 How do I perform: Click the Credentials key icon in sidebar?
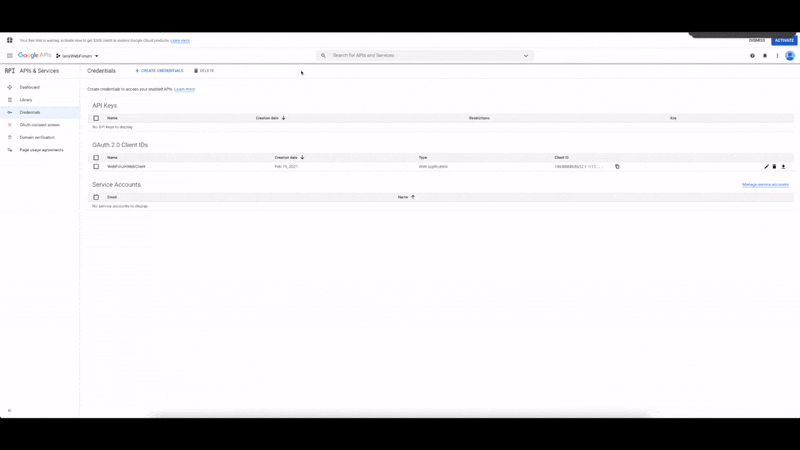coord(10,112)
